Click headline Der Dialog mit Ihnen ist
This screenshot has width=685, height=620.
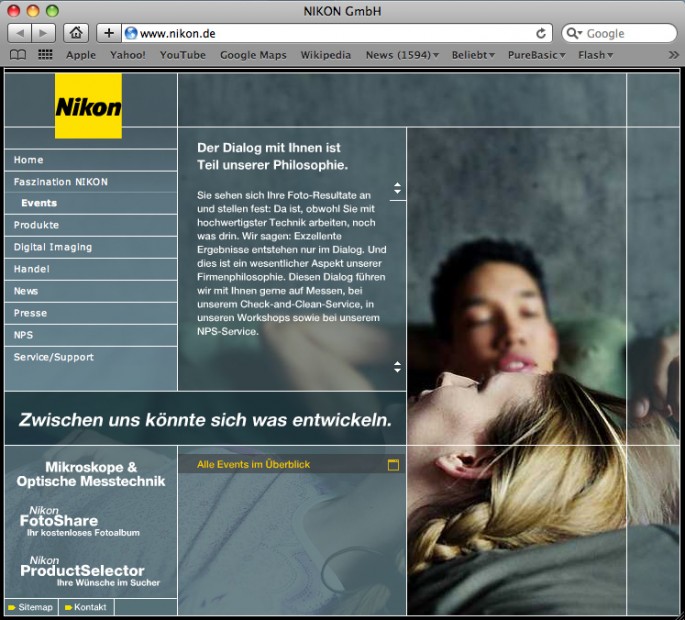point(269,148)
